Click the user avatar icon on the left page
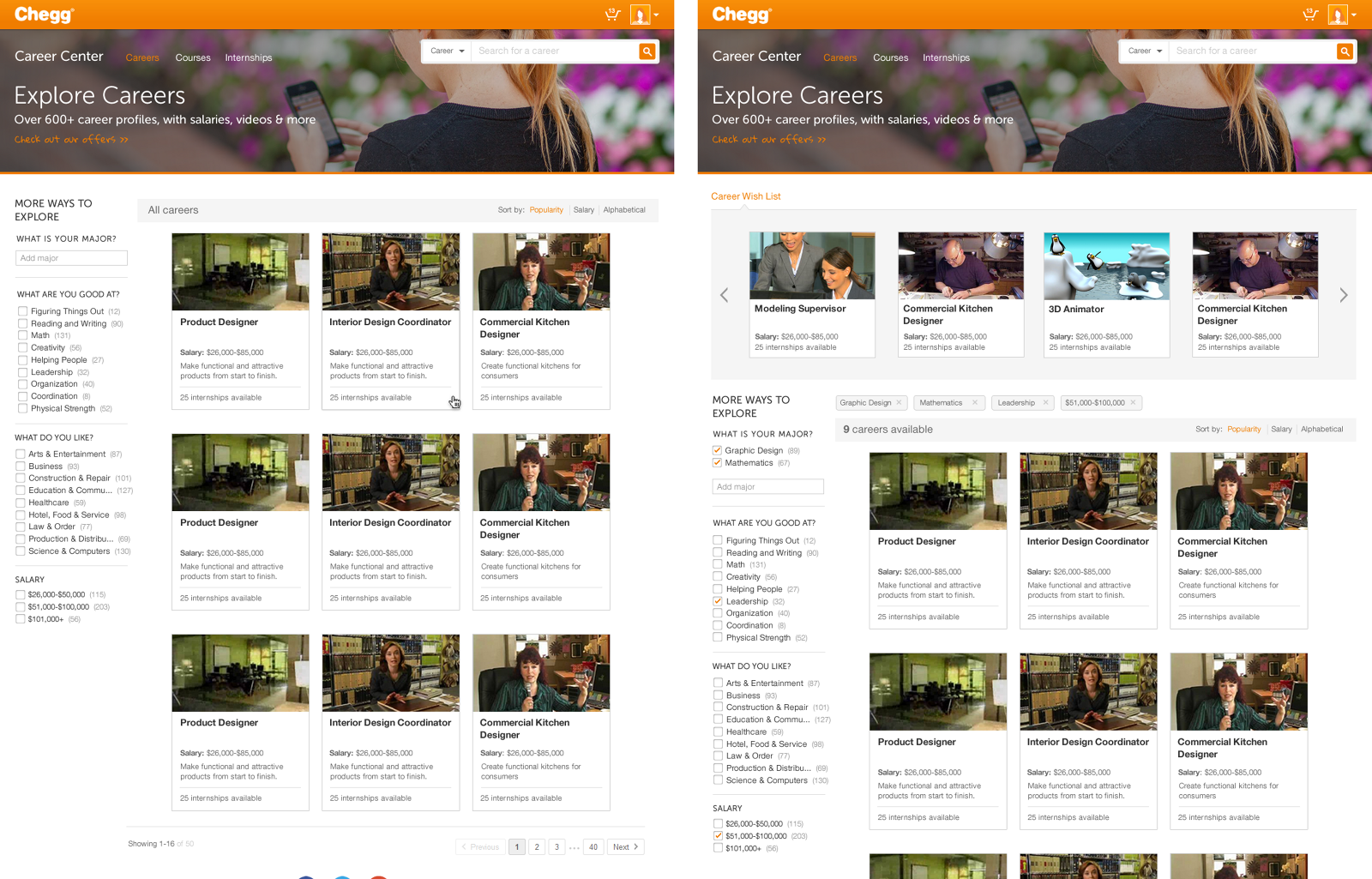 click(640, 15)
